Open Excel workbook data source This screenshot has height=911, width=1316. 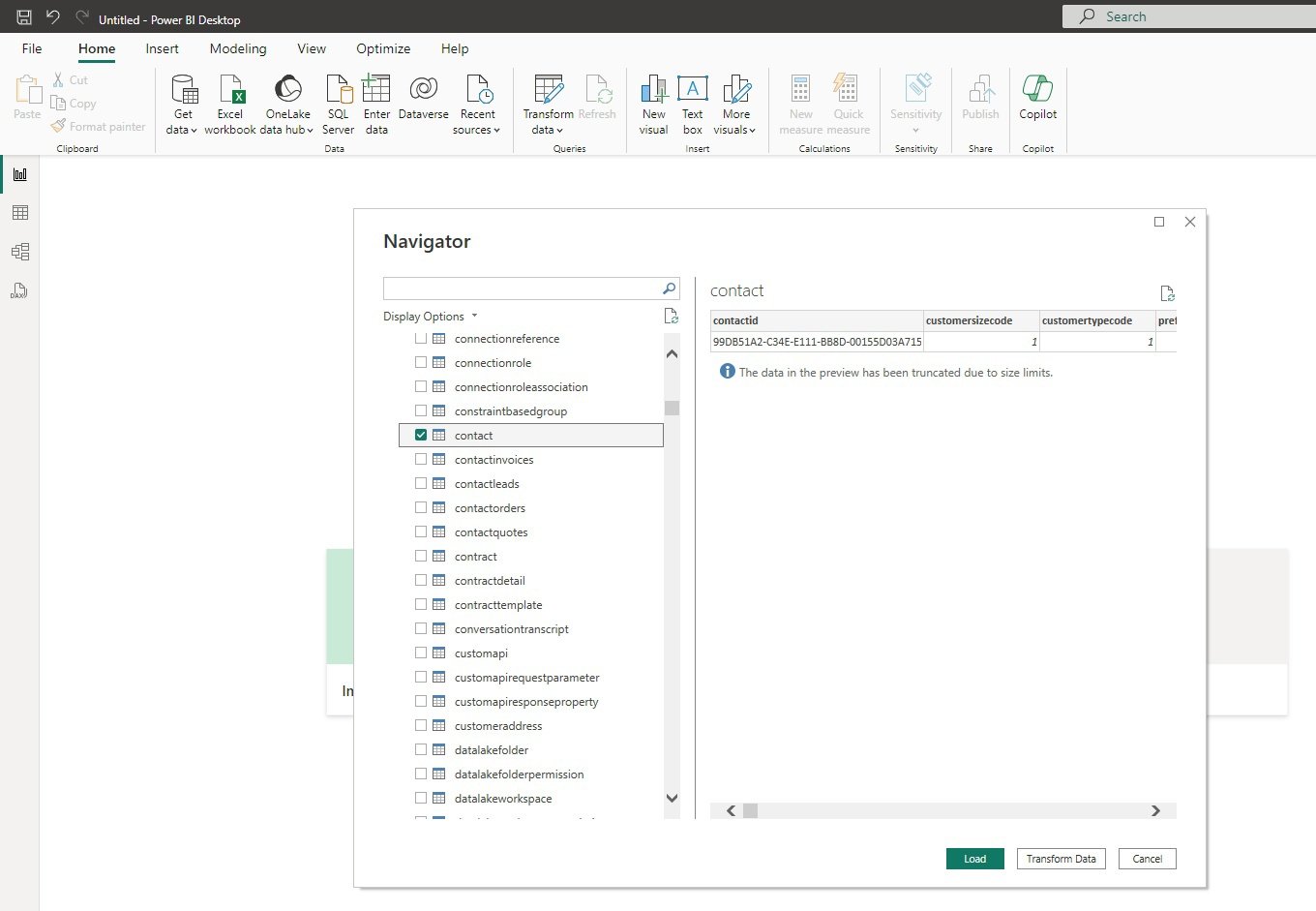230,105
